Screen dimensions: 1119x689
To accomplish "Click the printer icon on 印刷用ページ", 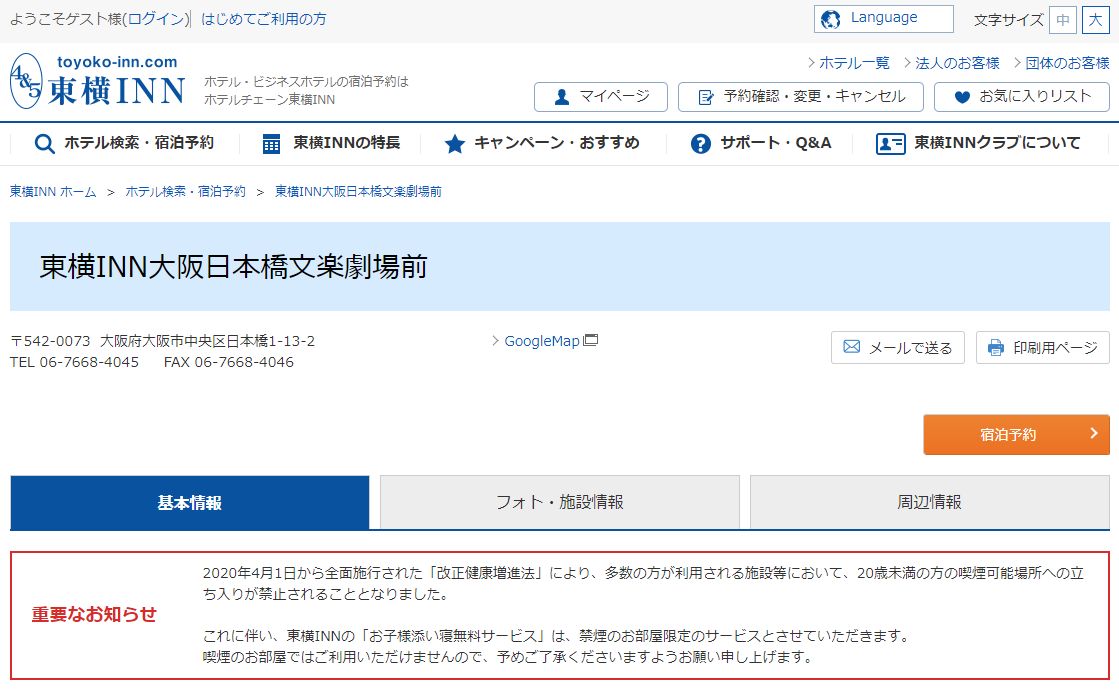I will 996,348.
